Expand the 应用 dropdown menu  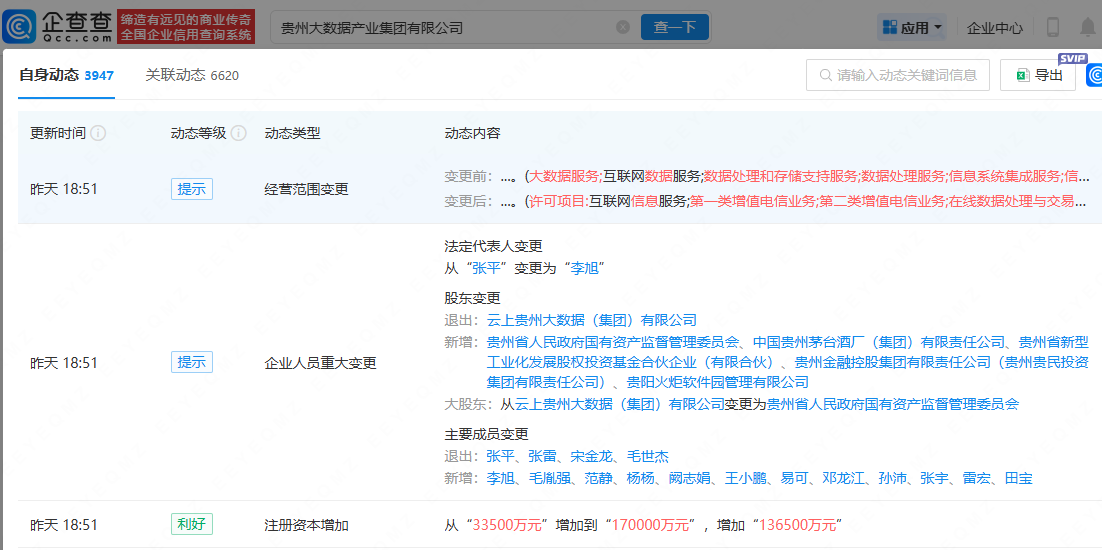click(x=911, y=28)
